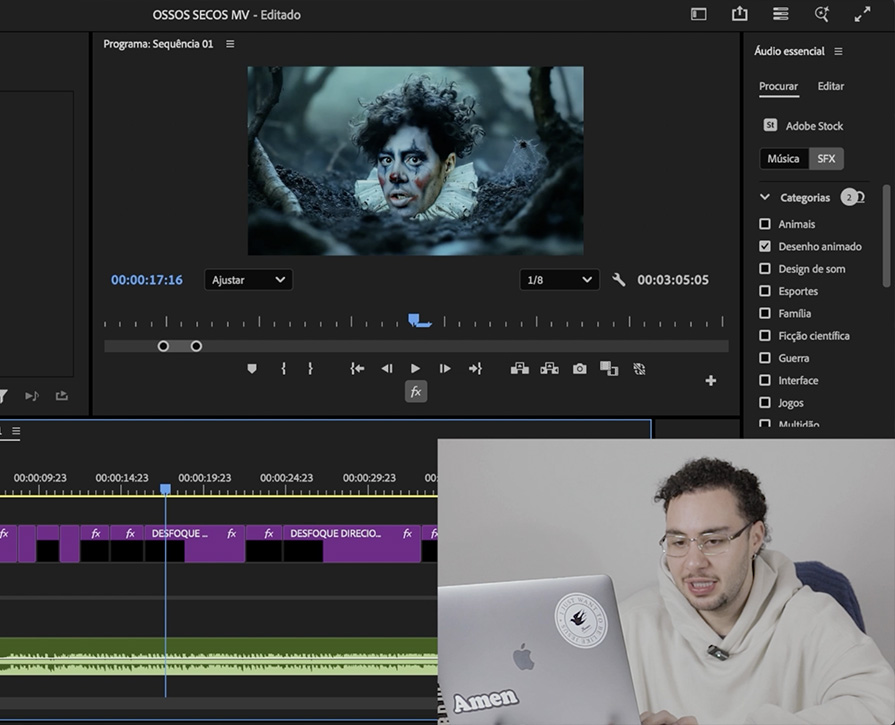Image resolution: width=895 pixels, height=725 pixels.
Task: Export frame with the camera icon
Action: pos(579,369)
